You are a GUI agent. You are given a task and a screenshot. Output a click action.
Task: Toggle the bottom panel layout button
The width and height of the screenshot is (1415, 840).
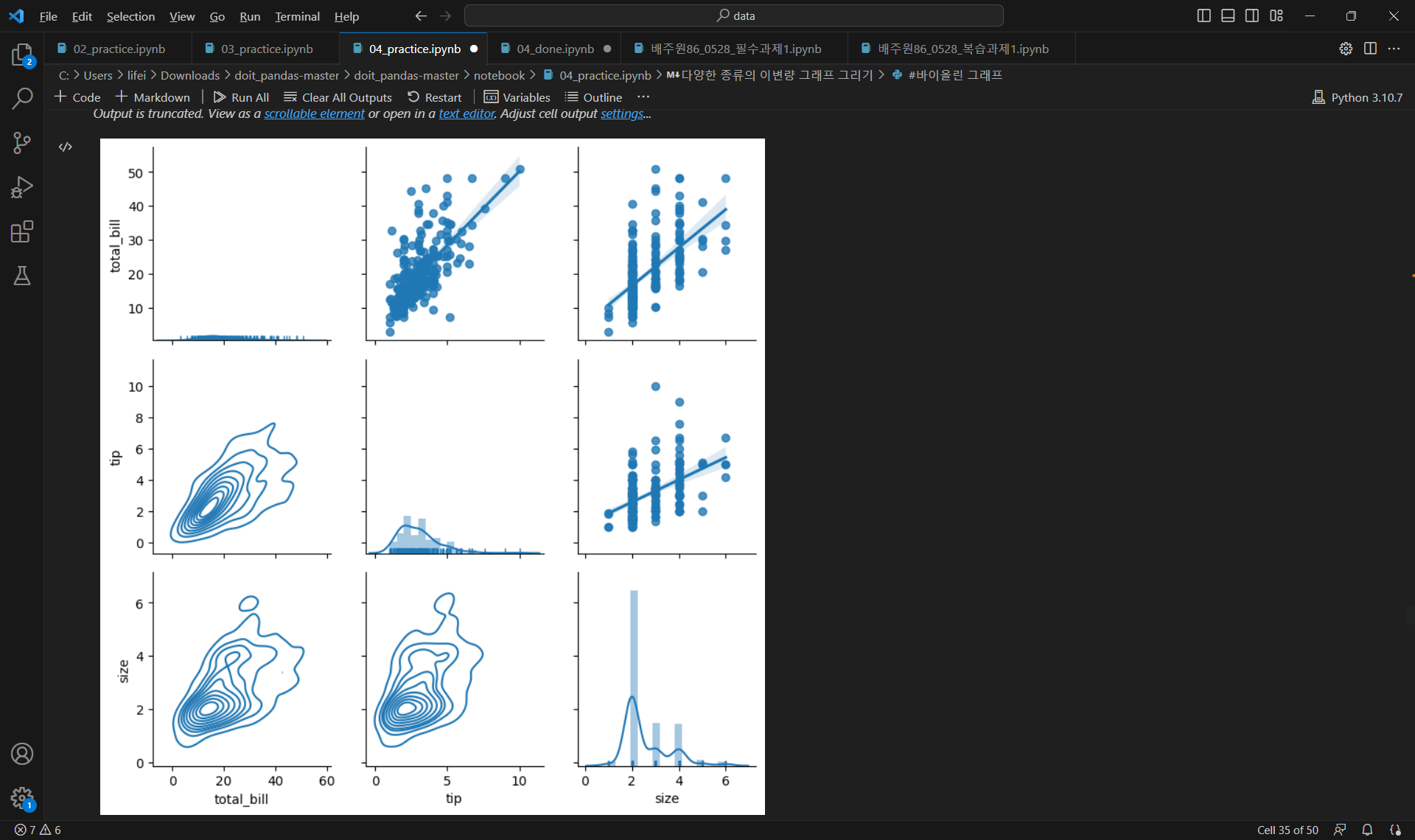click(1228, 15)
